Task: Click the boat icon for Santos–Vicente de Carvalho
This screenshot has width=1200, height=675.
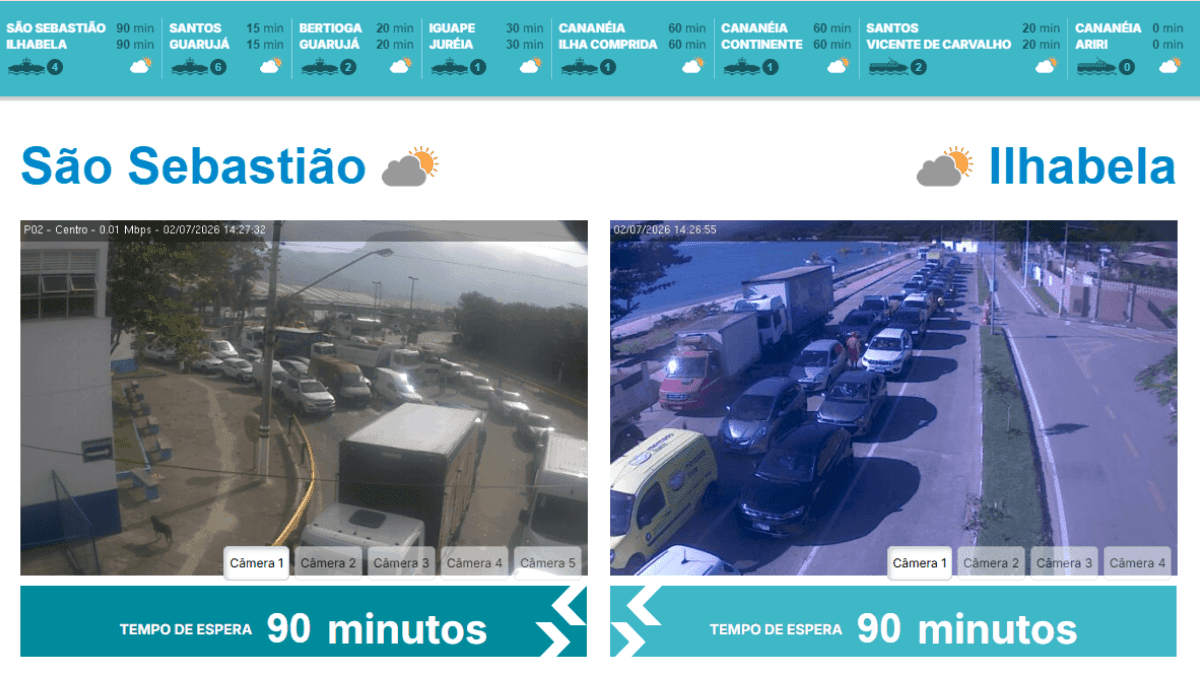Action: pos(889,67)
